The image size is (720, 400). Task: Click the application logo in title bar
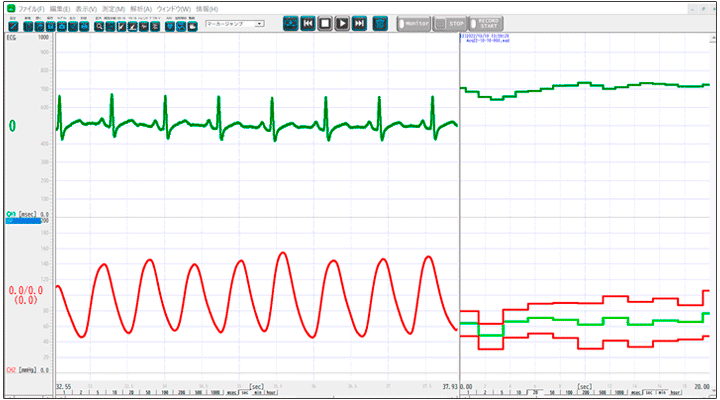11,8
